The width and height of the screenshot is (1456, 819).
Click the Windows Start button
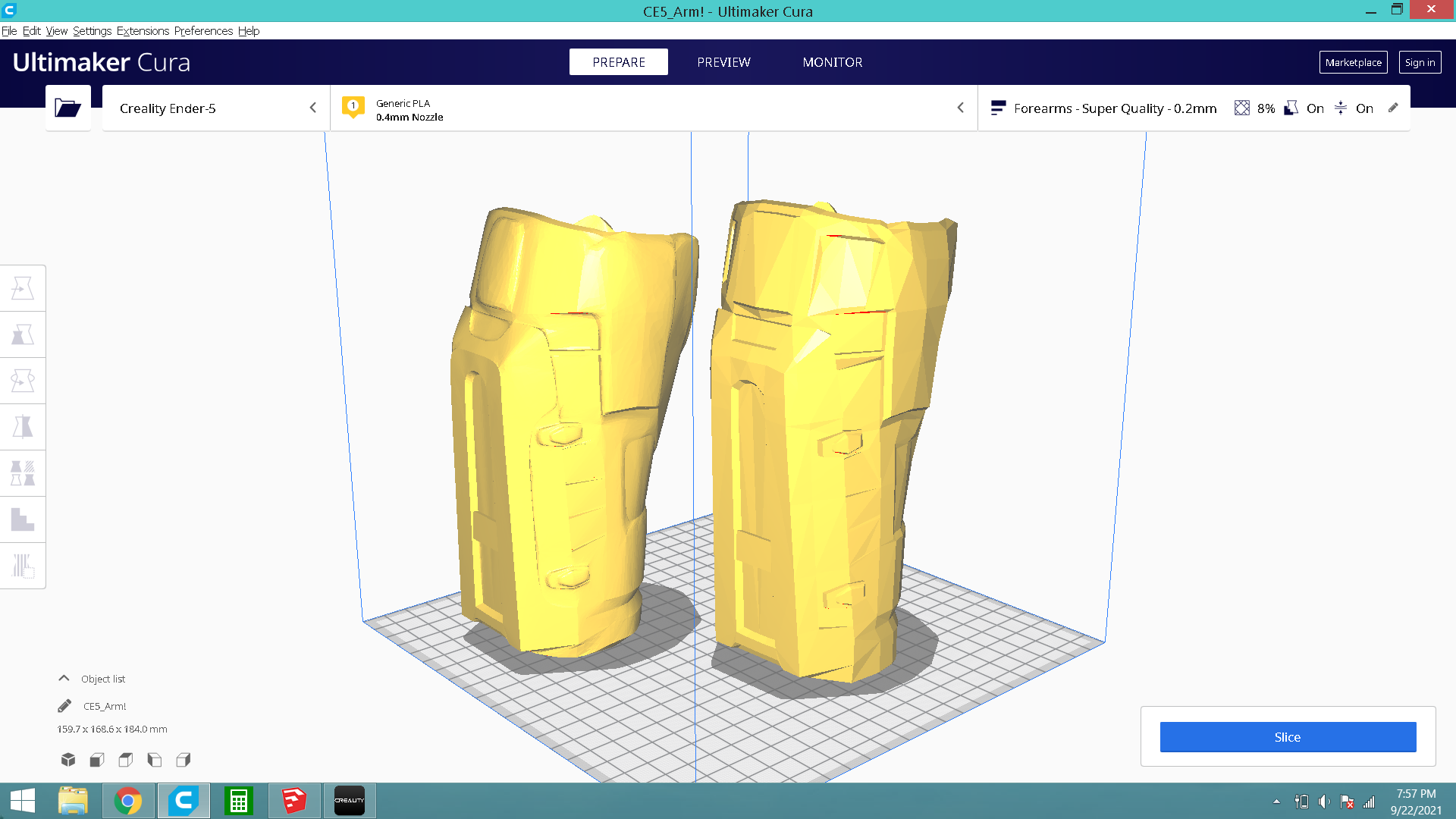[23, 801]
